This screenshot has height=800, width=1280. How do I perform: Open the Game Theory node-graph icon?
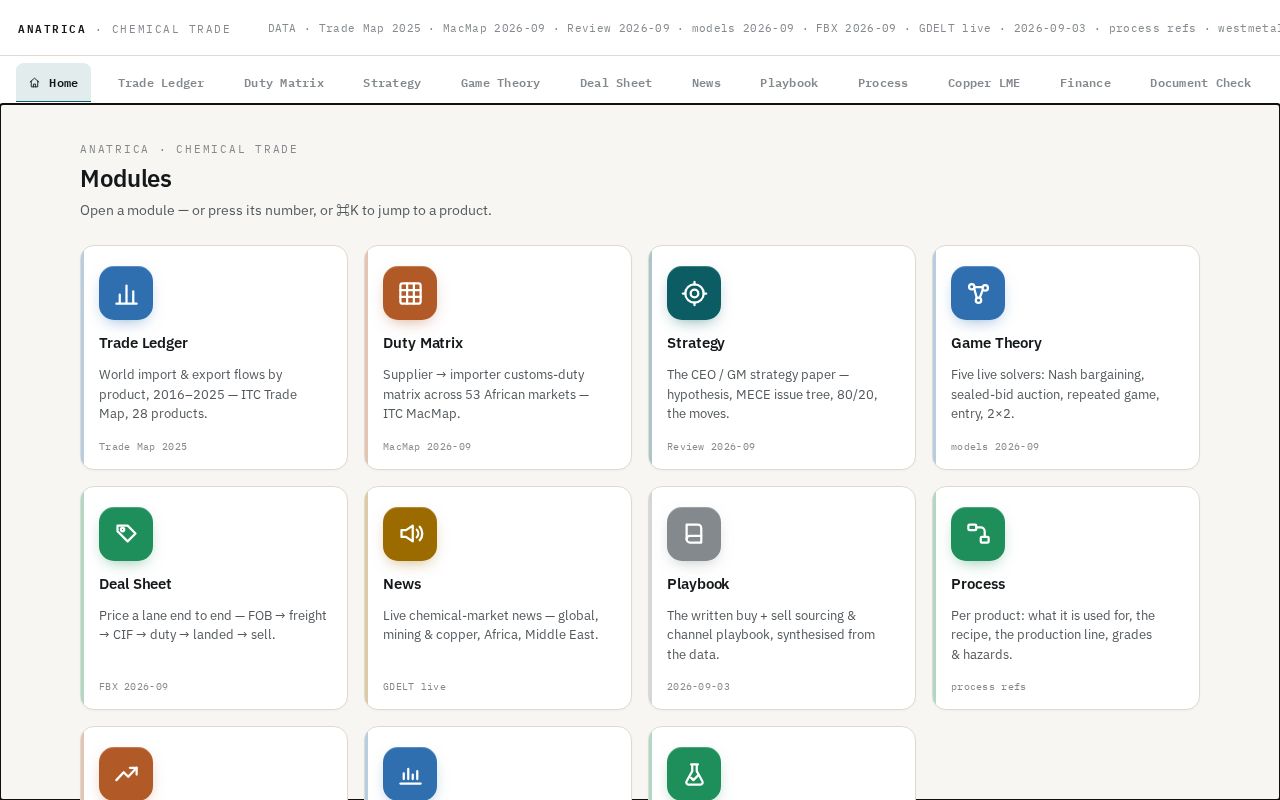(x=978, y=293)
